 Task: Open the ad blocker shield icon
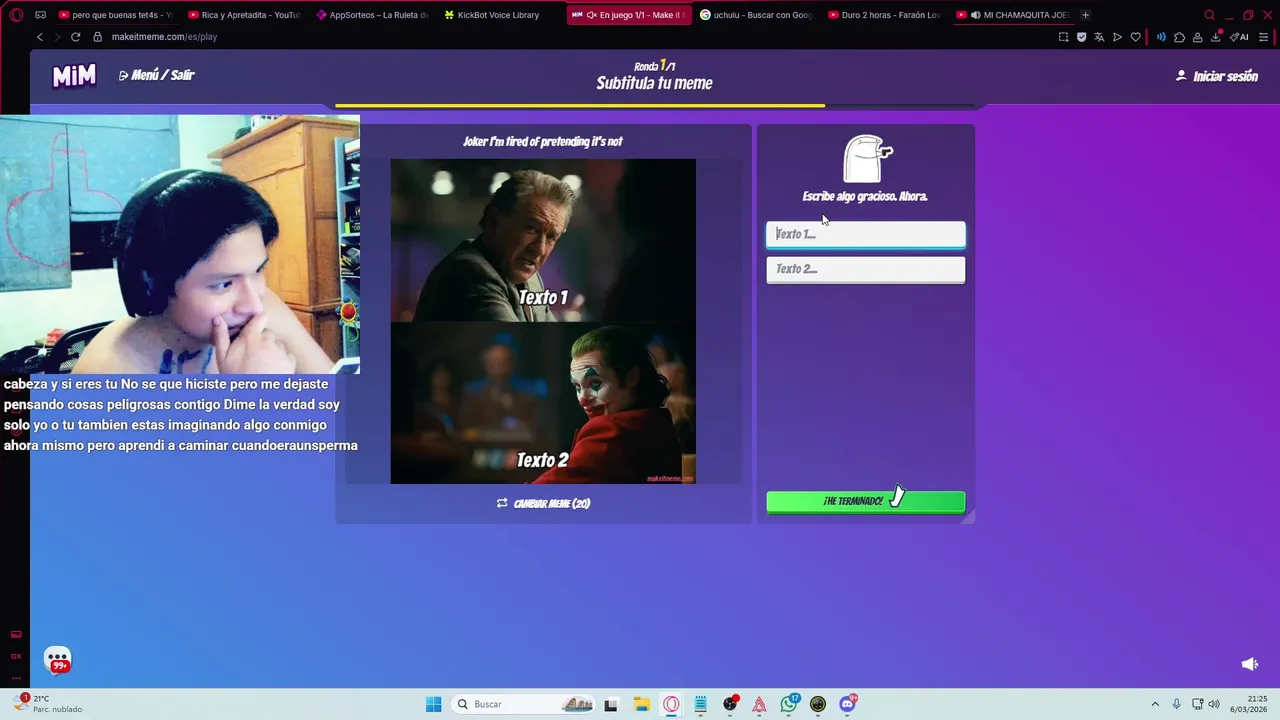point(1081,37)
